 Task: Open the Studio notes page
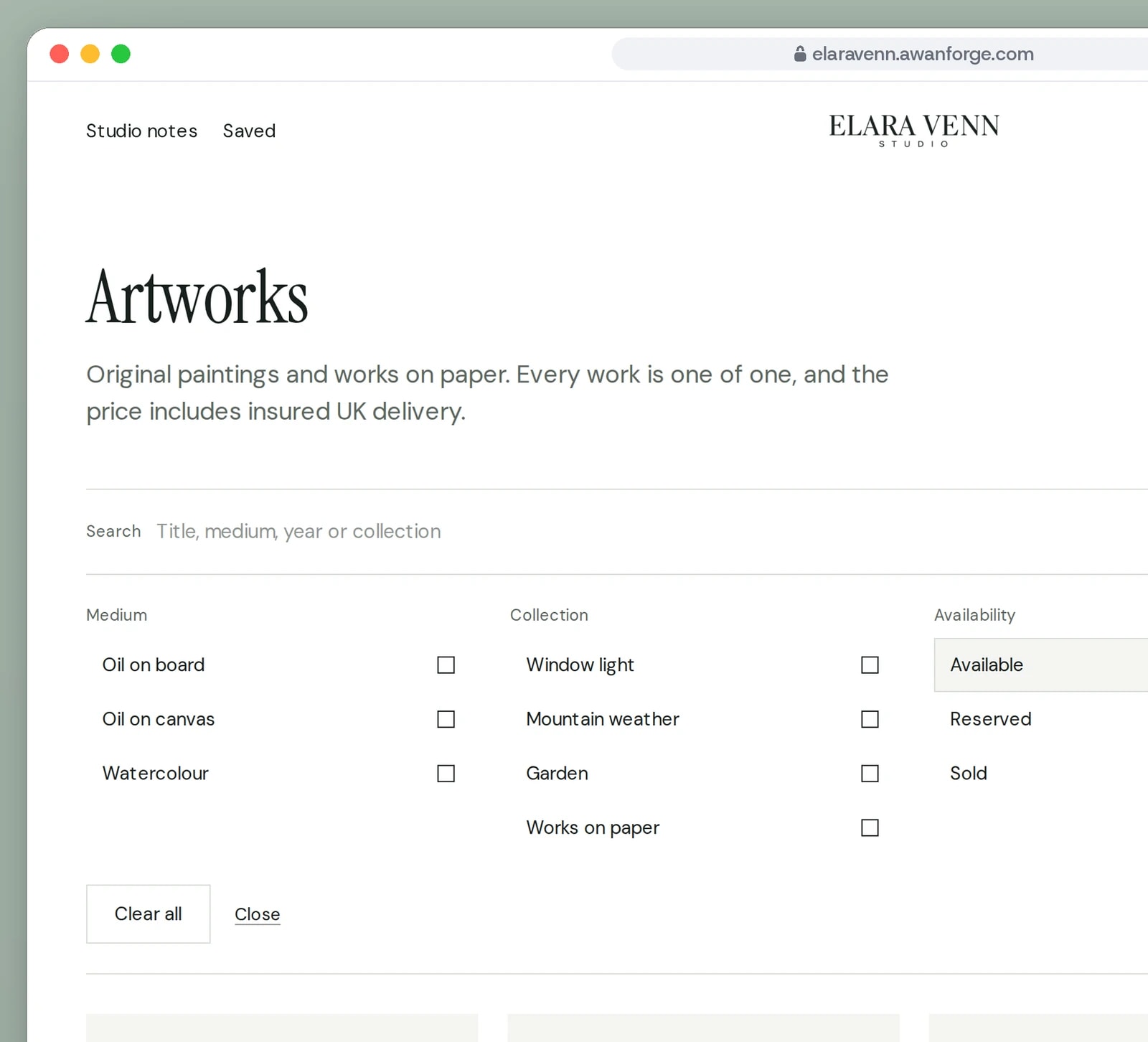pyautogui.click(x=141, y=131)
